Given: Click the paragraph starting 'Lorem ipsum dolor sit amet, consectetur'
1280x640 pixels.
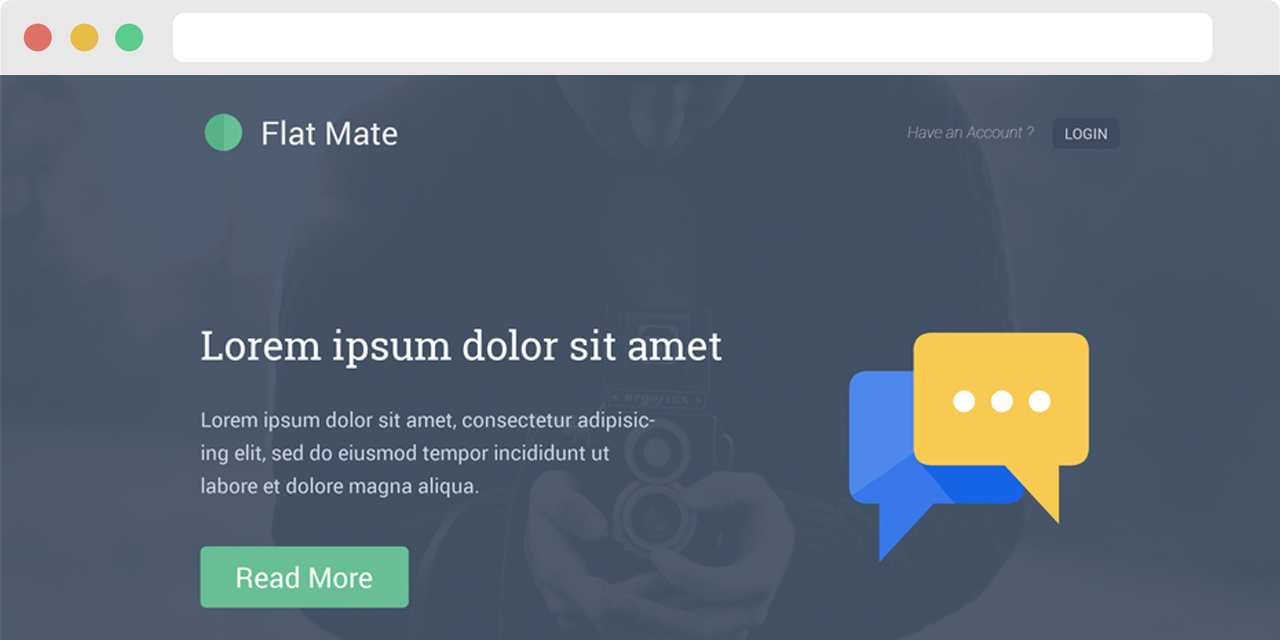Looking at the screenshot, I should point(428,453).
